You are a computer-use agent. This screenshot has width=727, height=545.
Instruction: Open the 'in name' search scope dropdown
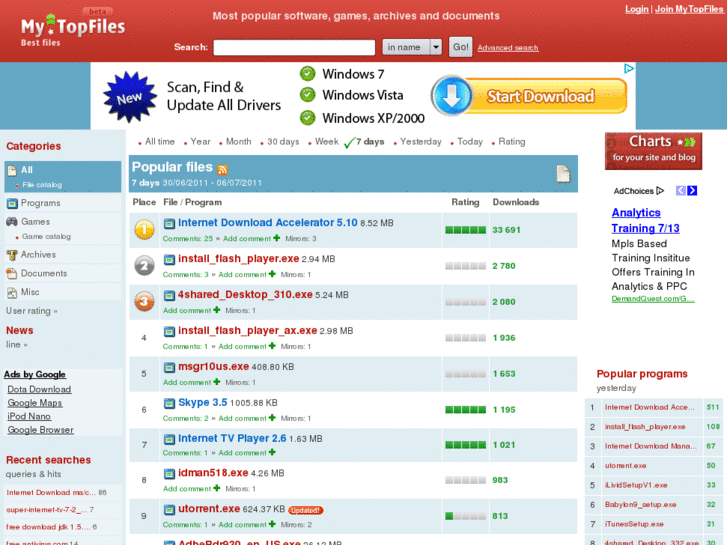(x=412, y=47)
